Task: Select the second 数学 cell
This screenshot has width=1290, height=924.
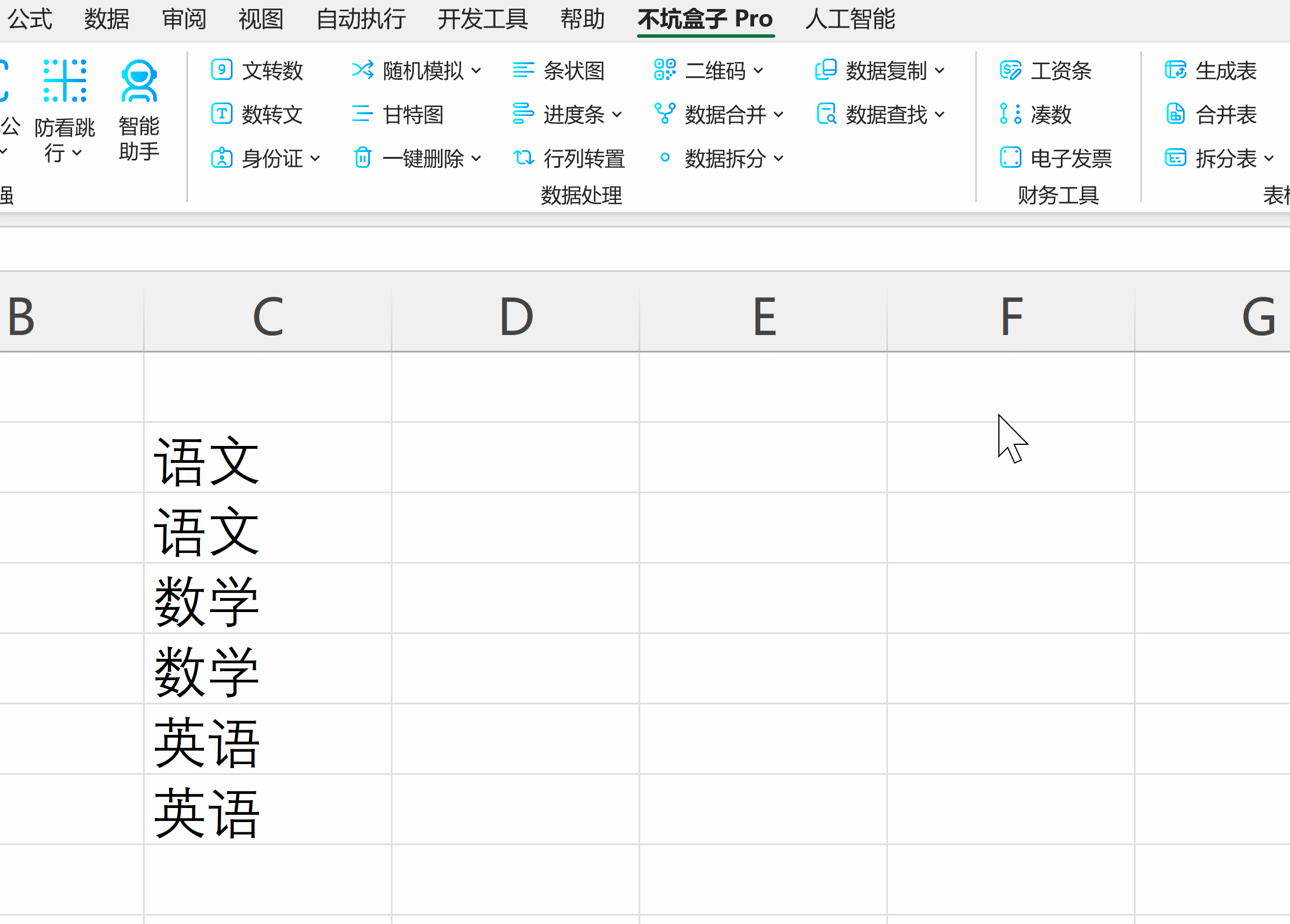Action: [268, 669]
